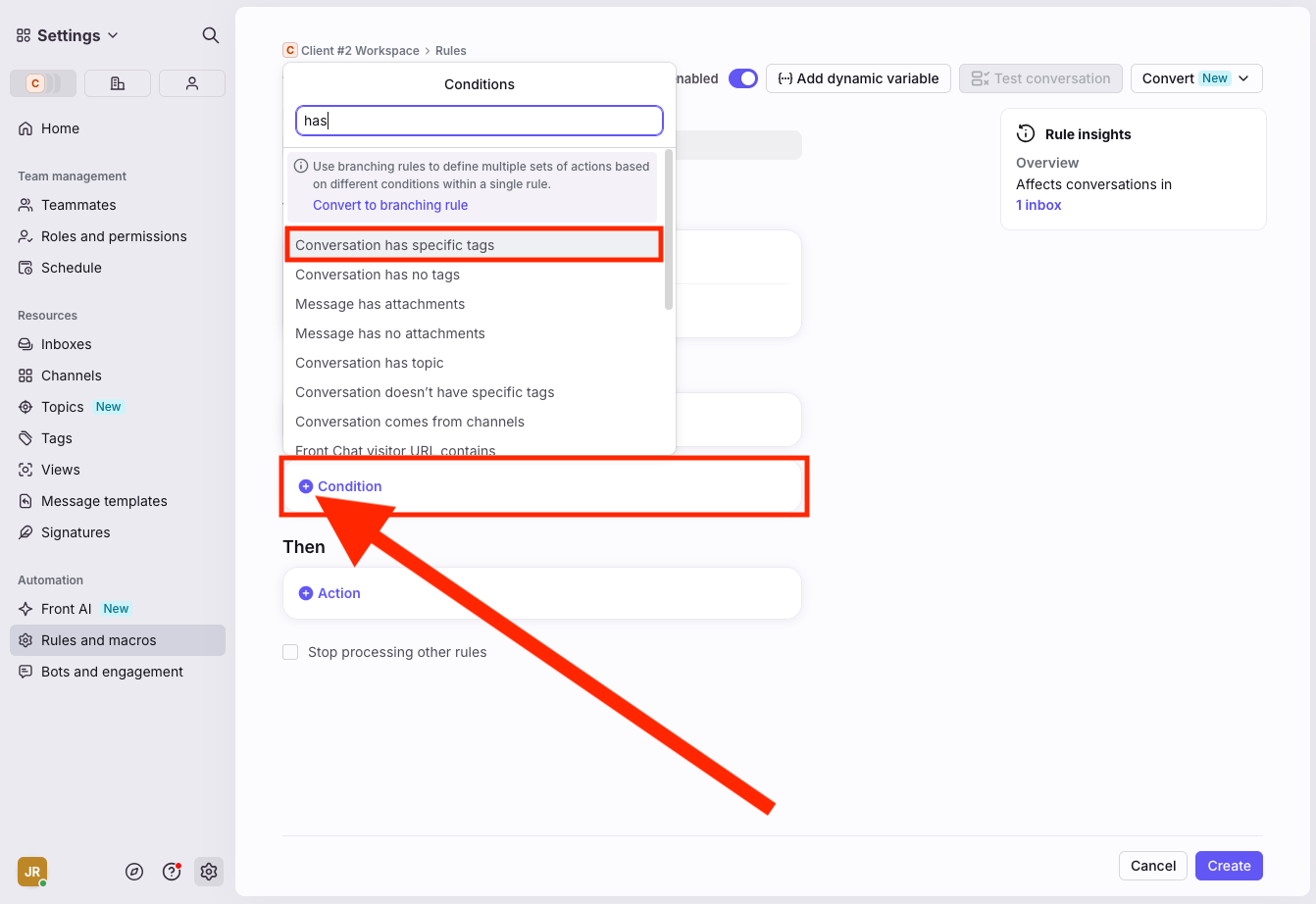Expand the Settings dropdown header
The height and width of the screenshot is (904, 1316).
click(69, 35)
